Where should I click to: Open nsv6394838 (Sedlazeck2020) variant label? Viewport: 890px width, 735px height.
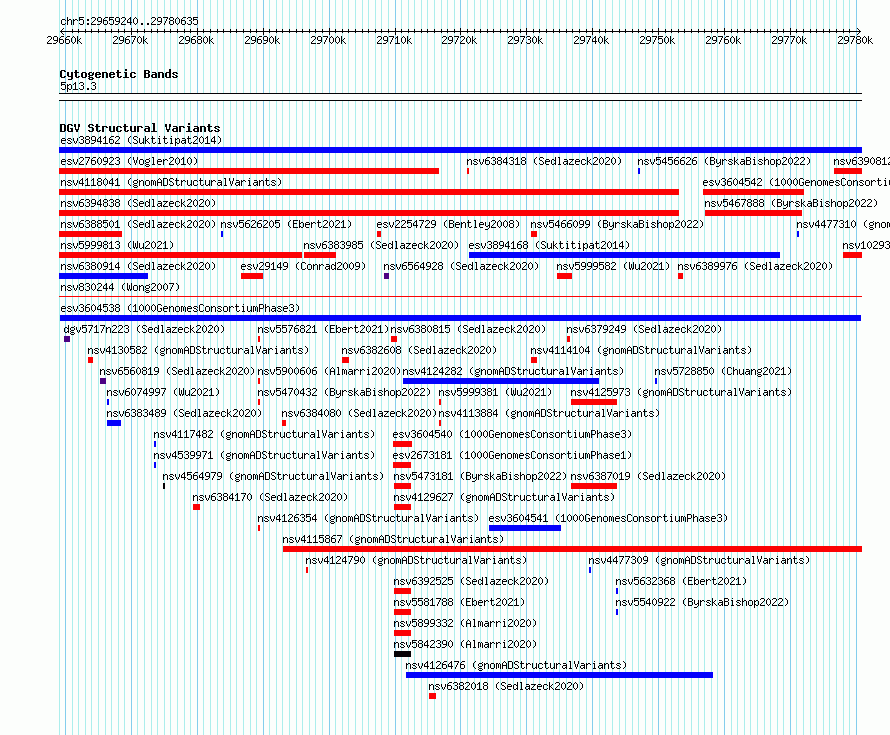[138, 203]
